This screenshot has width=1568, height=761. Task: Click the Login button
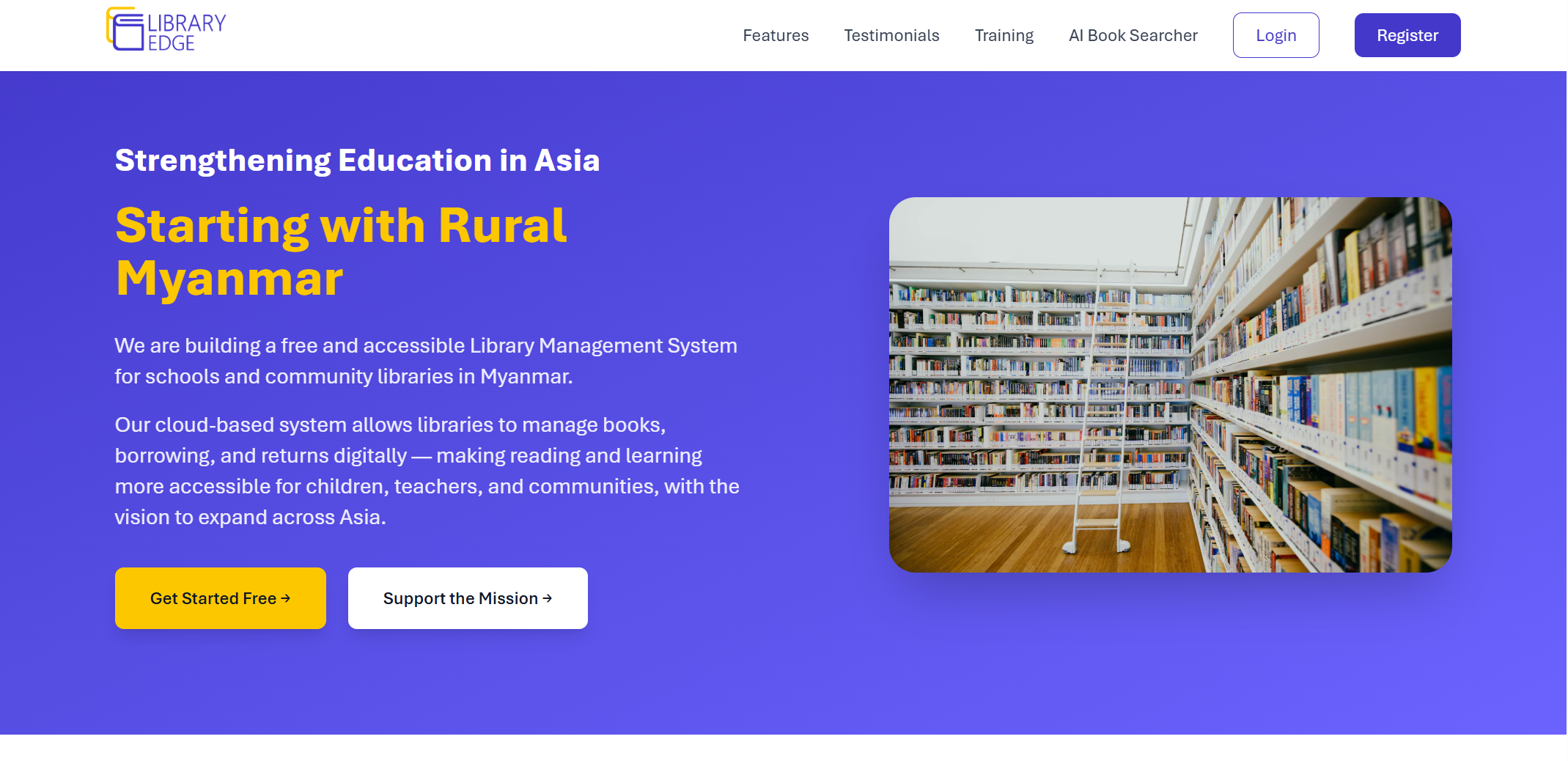click(1276, 35)
